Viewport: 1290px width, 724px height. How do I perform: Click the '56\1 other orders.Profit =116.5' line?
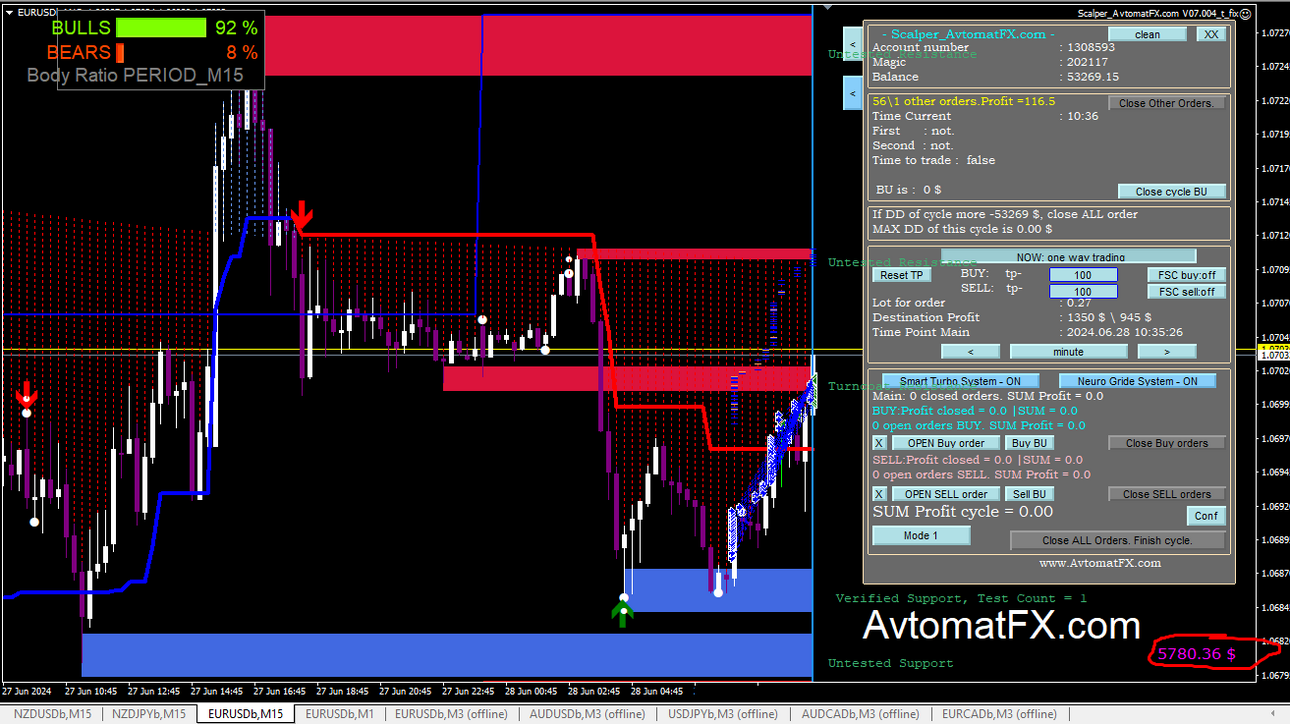tap(964, 101)
